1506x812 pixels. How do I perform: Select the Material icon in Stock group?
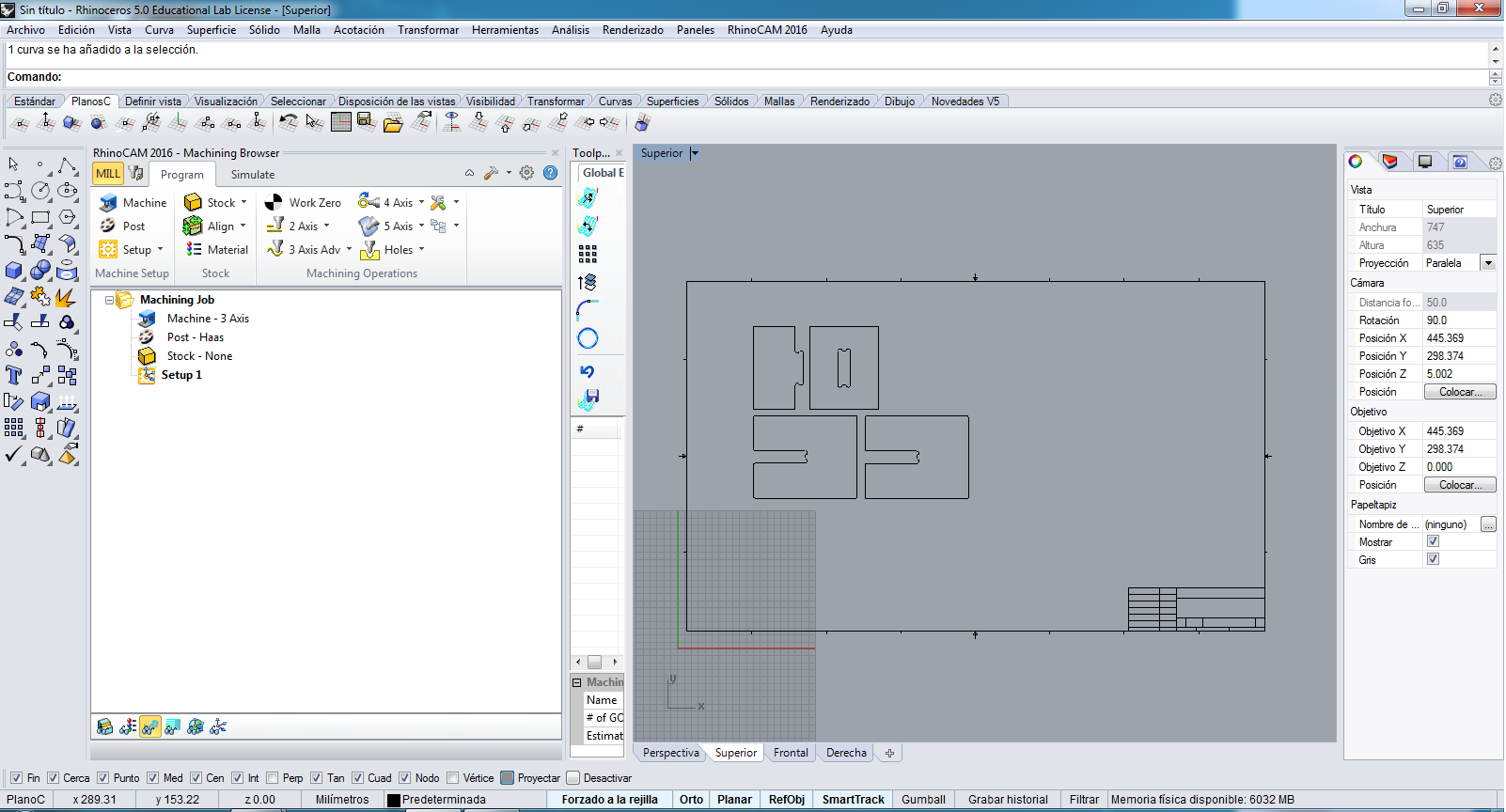[194, 250]
